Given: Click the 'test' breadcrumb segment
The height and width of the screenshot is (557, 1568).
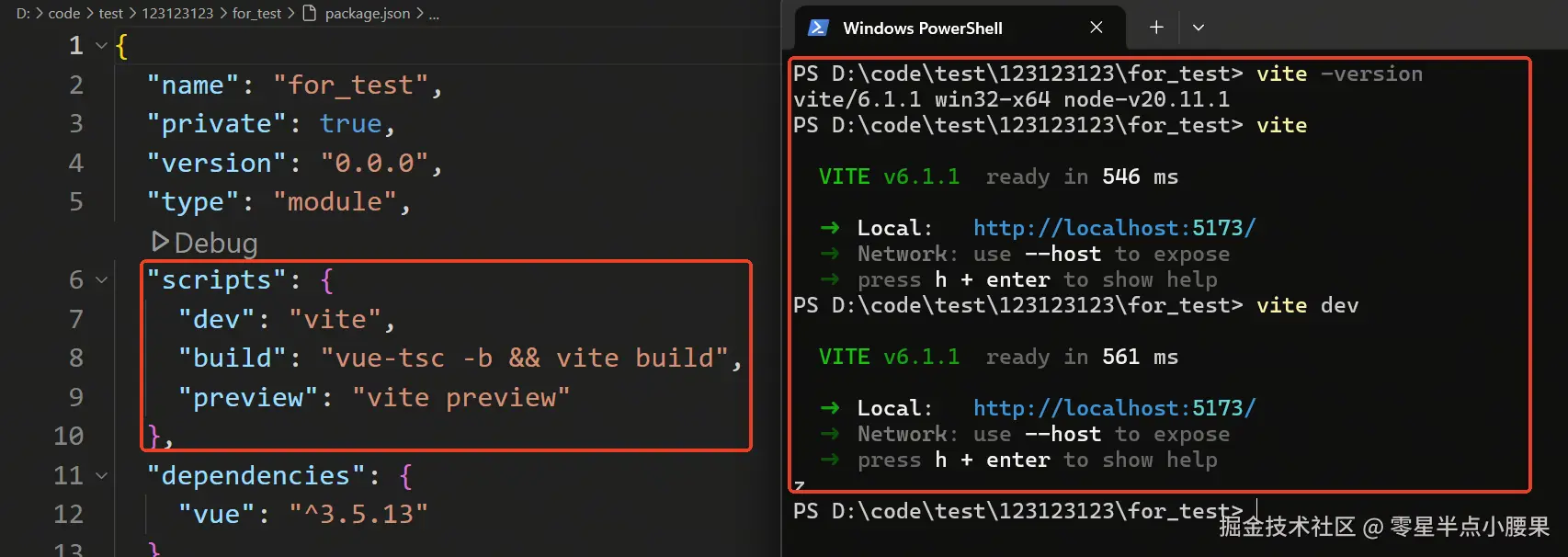Looking at the screenshot, I should tap(111, 13).
